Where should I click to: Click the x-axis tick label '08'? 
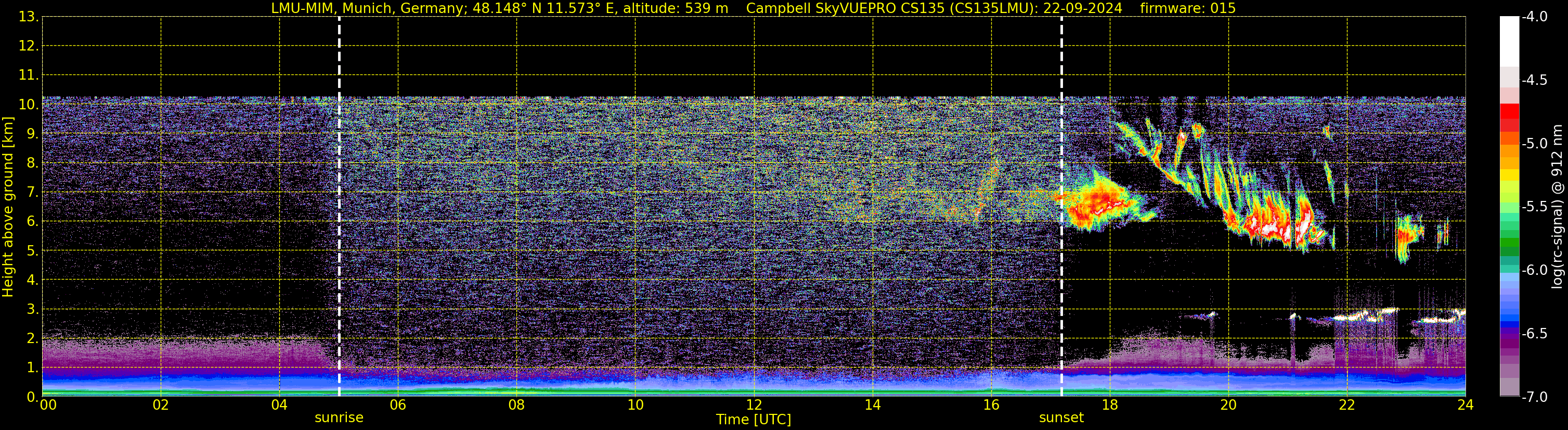click(517, 405)
